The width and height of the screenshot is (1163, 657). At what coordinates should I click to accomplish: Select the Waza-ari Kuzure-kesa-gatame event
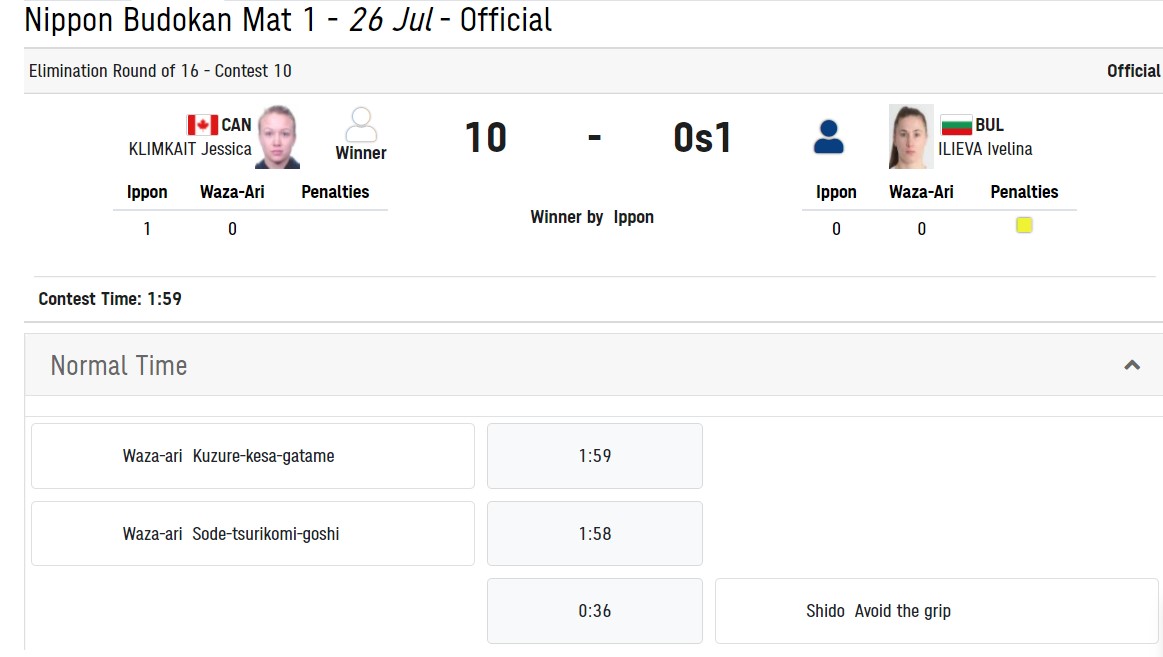pyautogui.click(x=253, y=456)
